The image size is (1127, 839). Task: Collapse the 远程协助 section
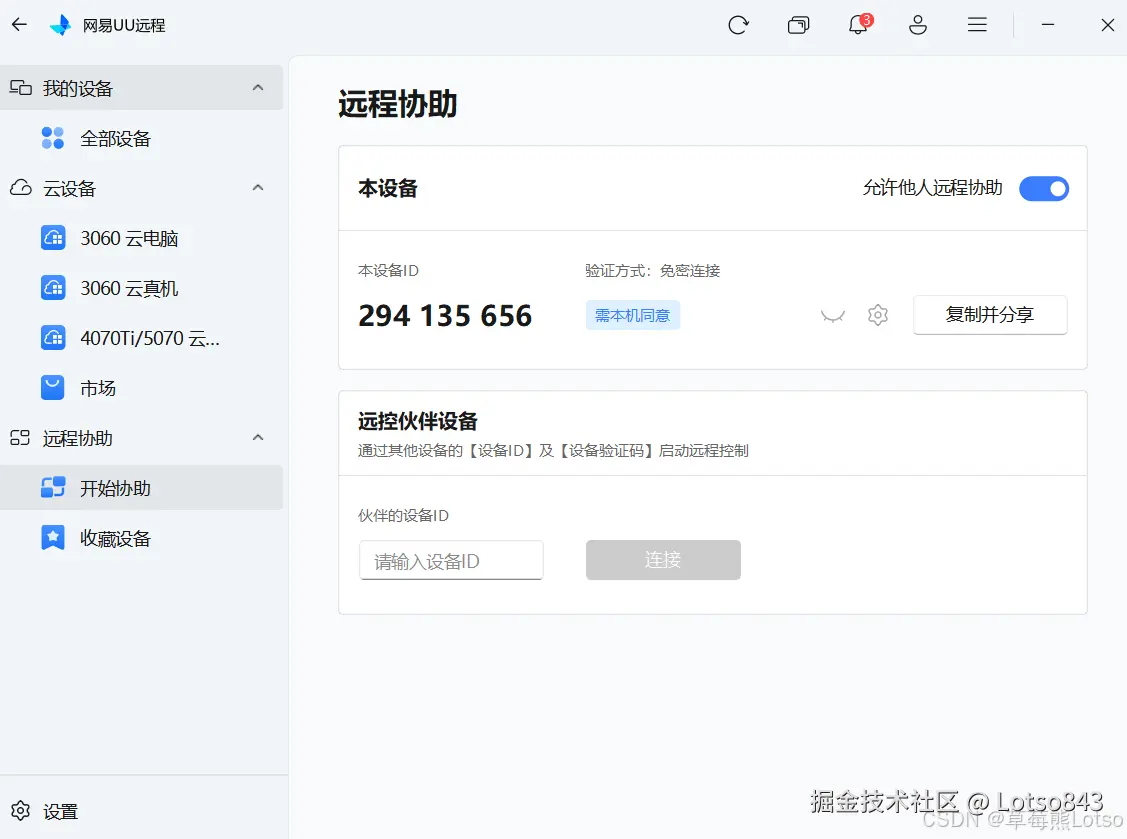[x=257, y=438]
